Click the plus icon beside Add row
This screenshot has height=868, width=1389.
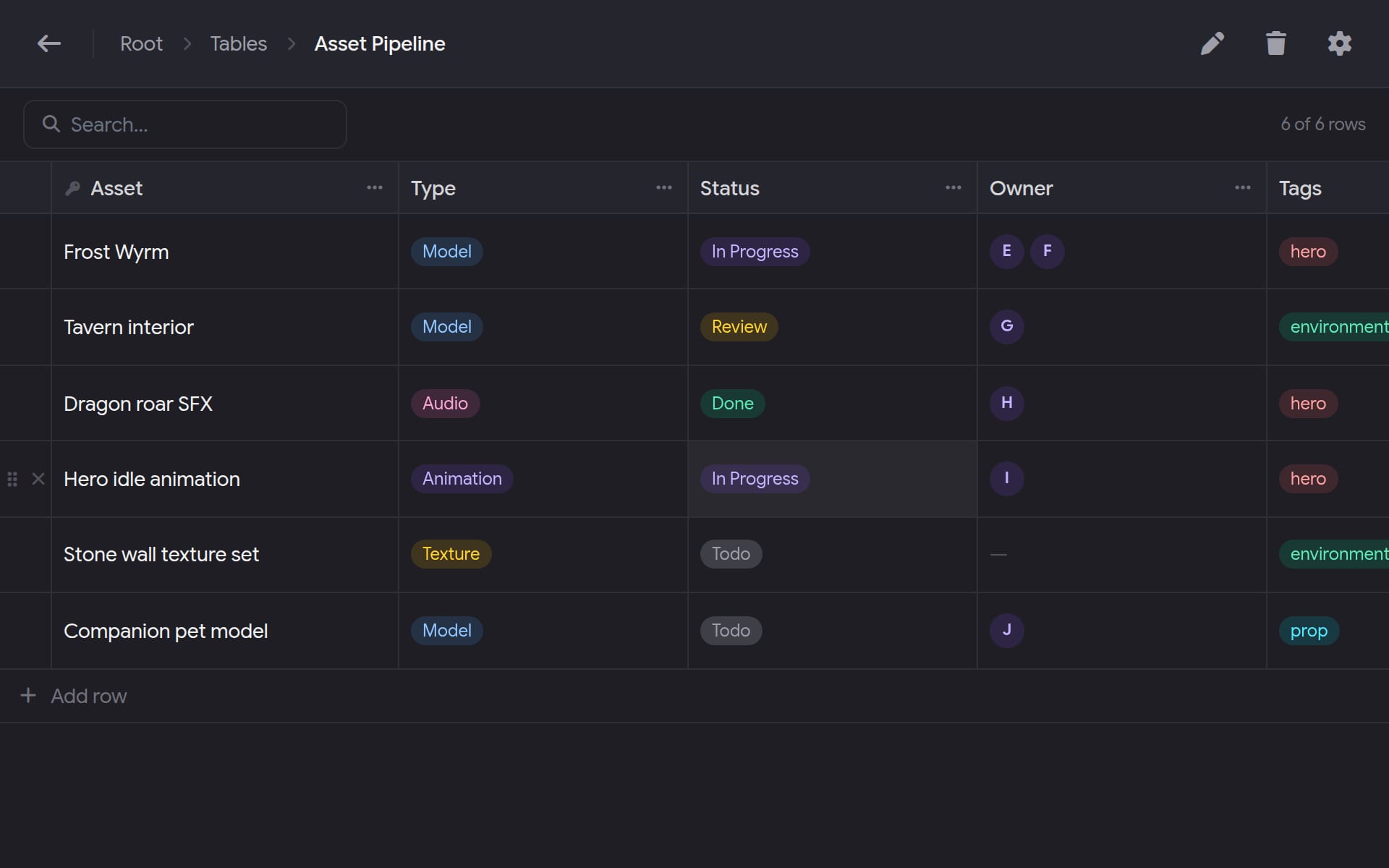click(28, 695)
